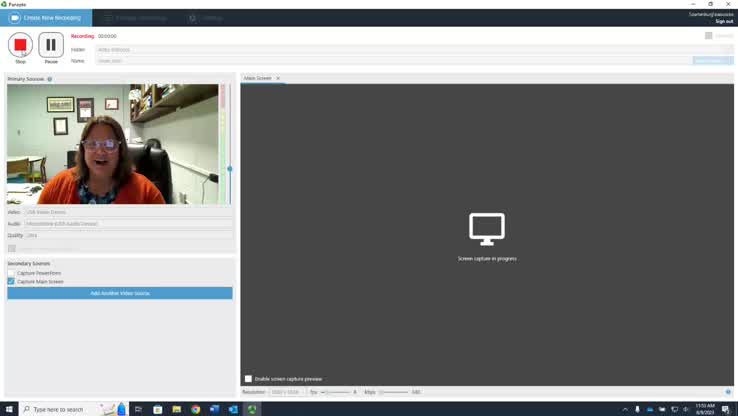Switch to the Create New Recording tab

[x=46, y=18]
